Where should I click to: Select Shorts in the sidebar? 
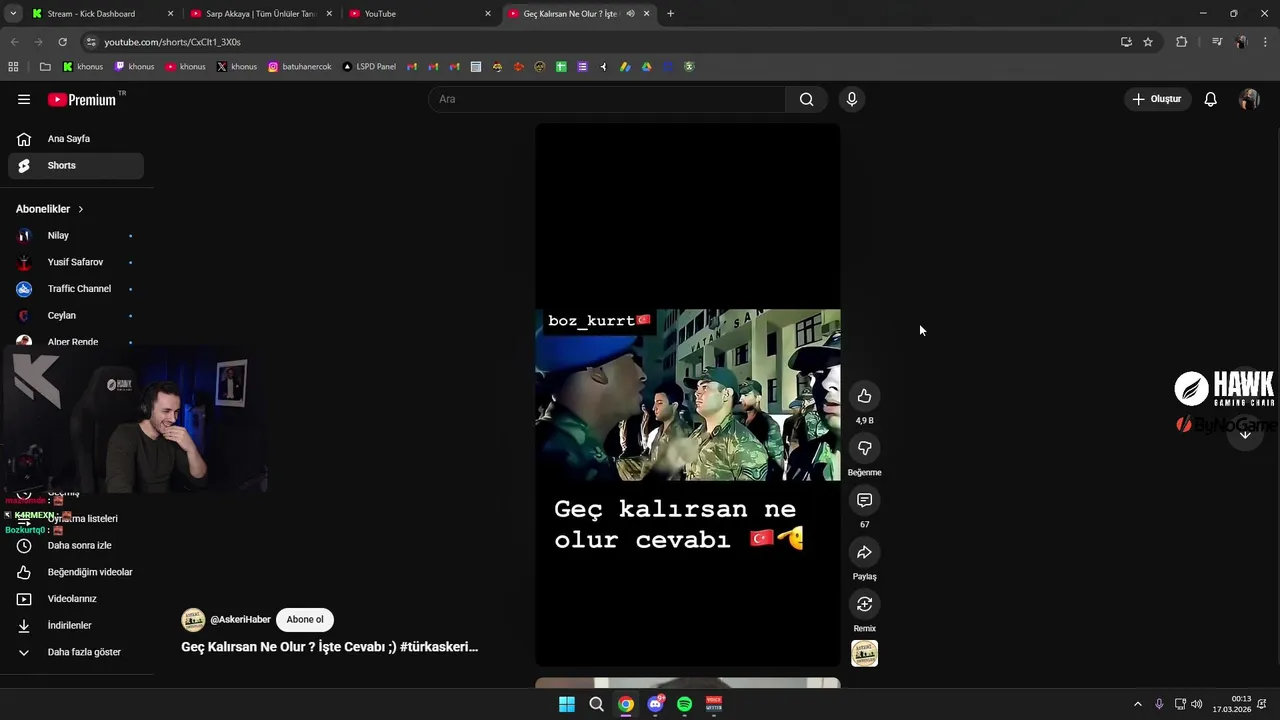(76, 166)
